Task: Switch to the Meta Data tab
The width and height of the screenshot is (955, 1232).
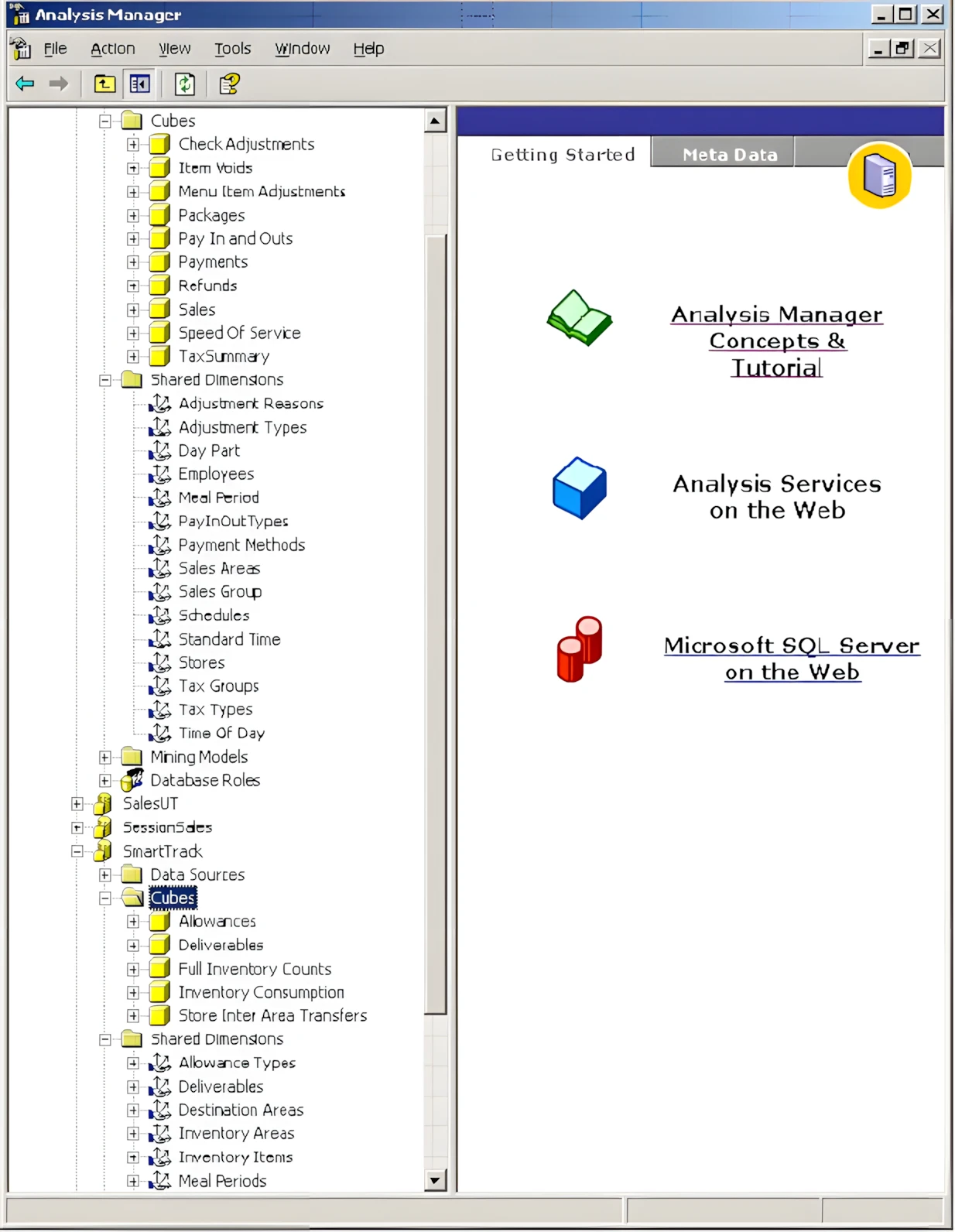Action: [x=729, y=154]
